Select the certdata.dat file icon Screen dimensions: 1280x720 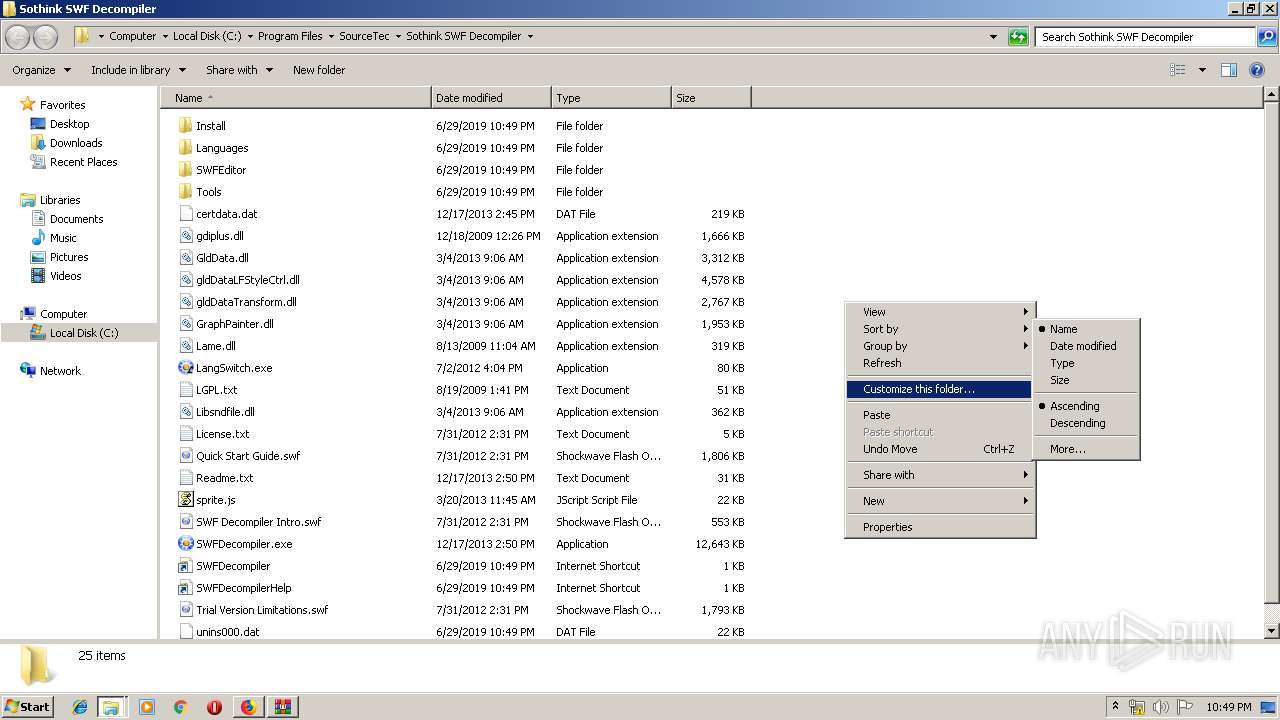click(185, 214)
